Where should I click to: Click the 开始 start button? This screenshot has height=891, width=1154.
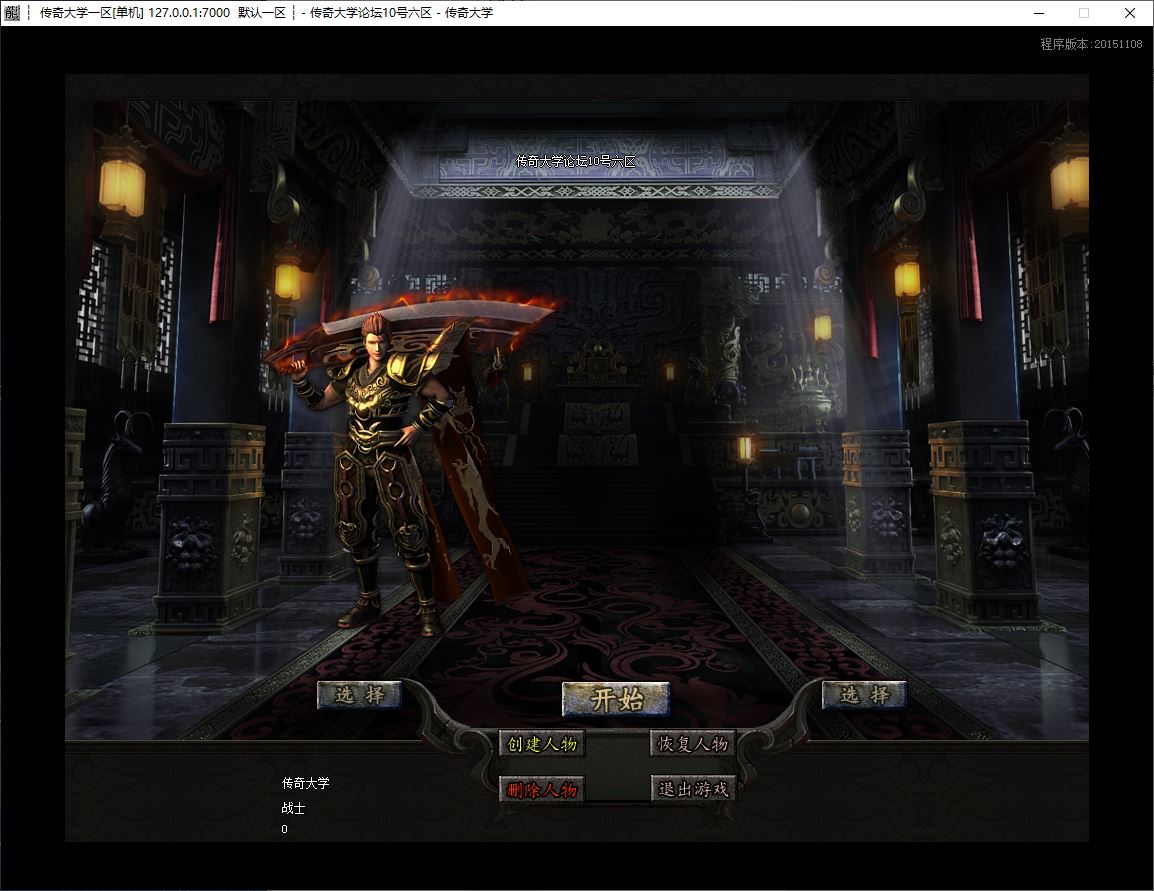(616, 698)
